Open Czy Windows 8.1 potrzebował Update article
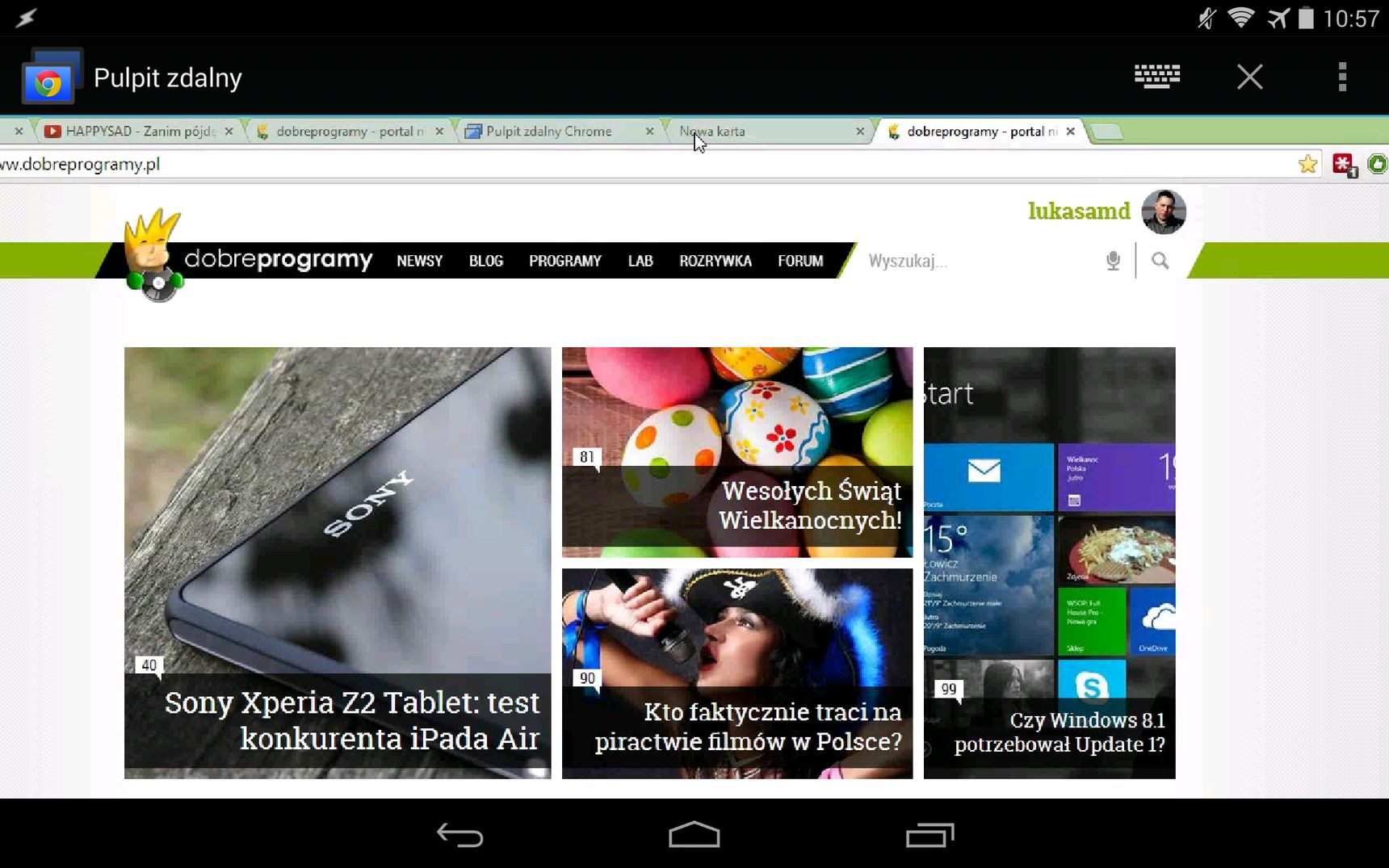Viewport: 1389px width, 868px height. click(1049, 563)
